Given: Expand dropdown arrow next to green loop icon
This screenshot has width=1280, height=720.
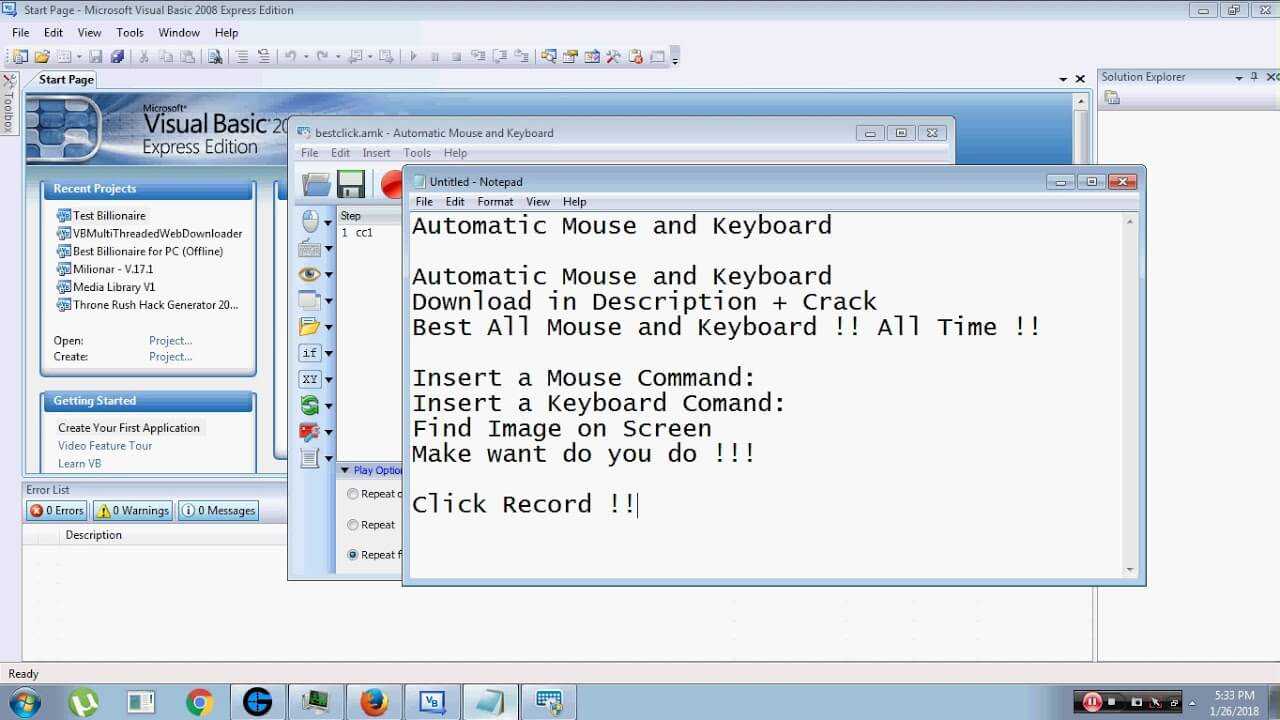Looking at the screenshot, I should (328, 406).
